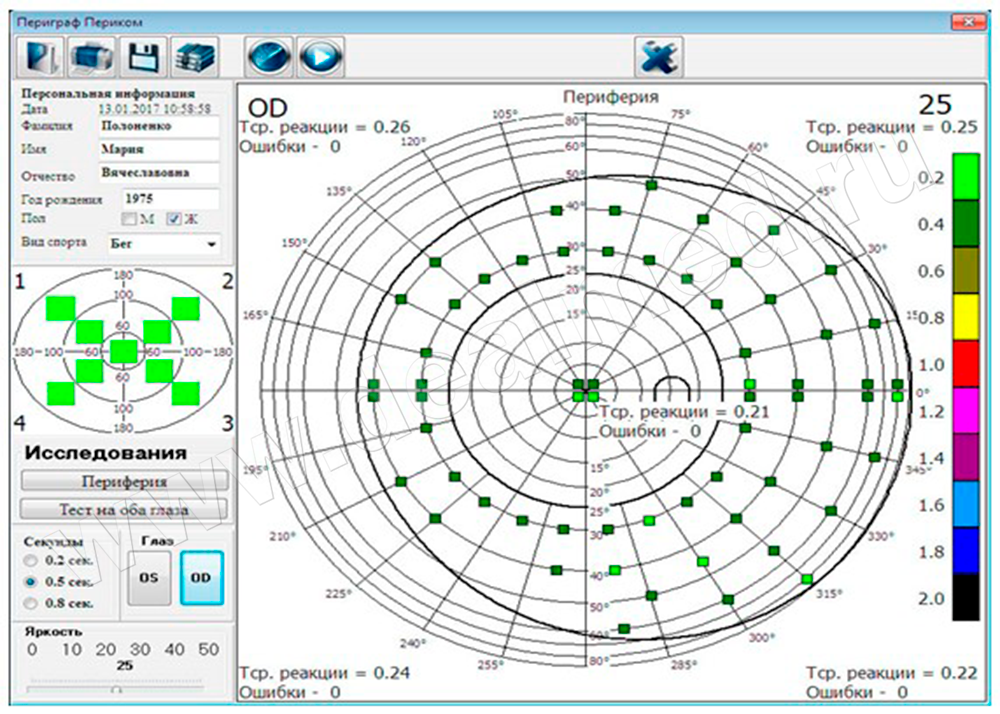Click the Тест на оба глаза button
The height and width of the screenshot is (714, 1000).
point(124,509)
